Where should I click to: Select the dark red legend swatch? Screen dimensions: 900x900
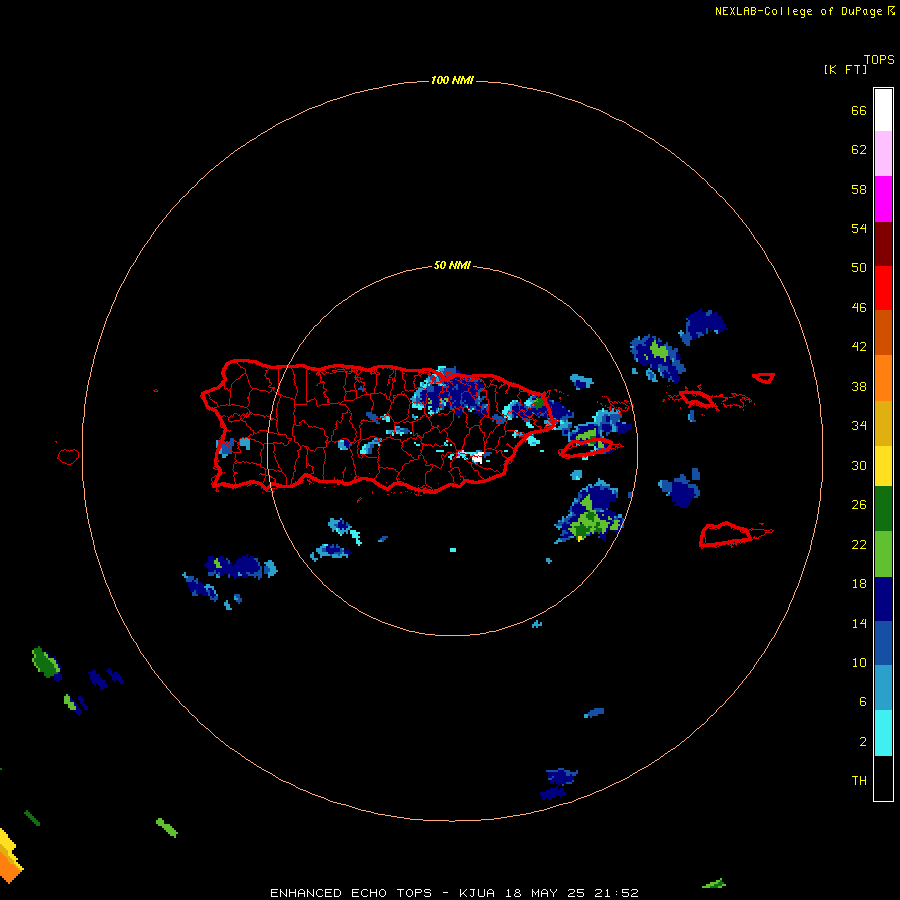tap(883, 243)
